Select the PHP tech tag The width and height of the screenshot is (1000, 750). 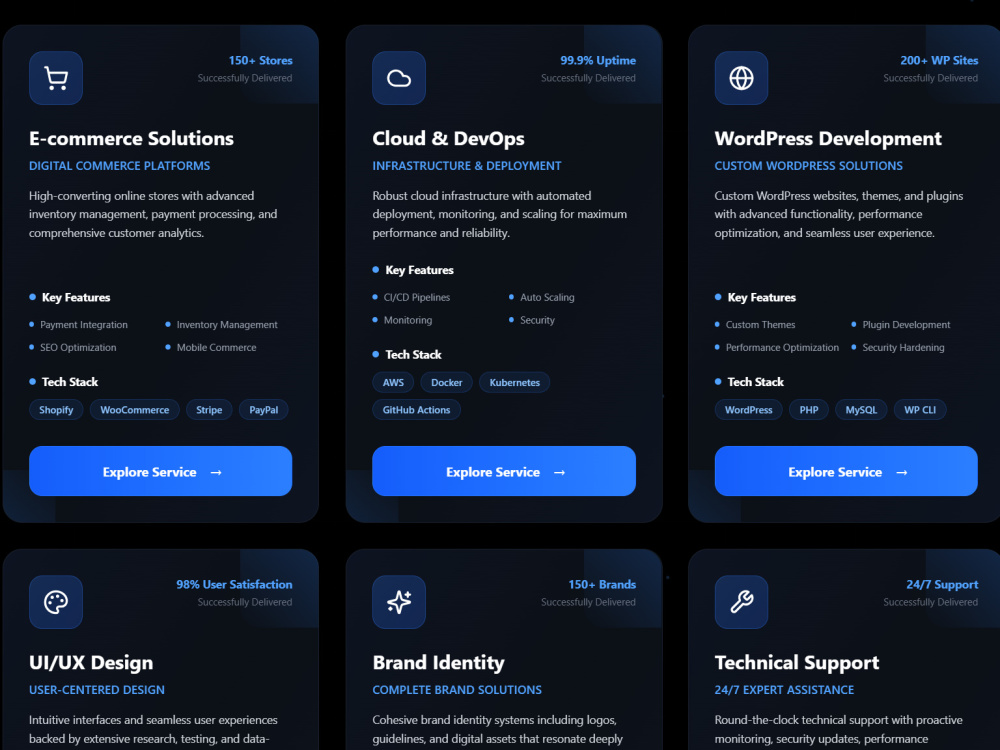coord(809,410)
